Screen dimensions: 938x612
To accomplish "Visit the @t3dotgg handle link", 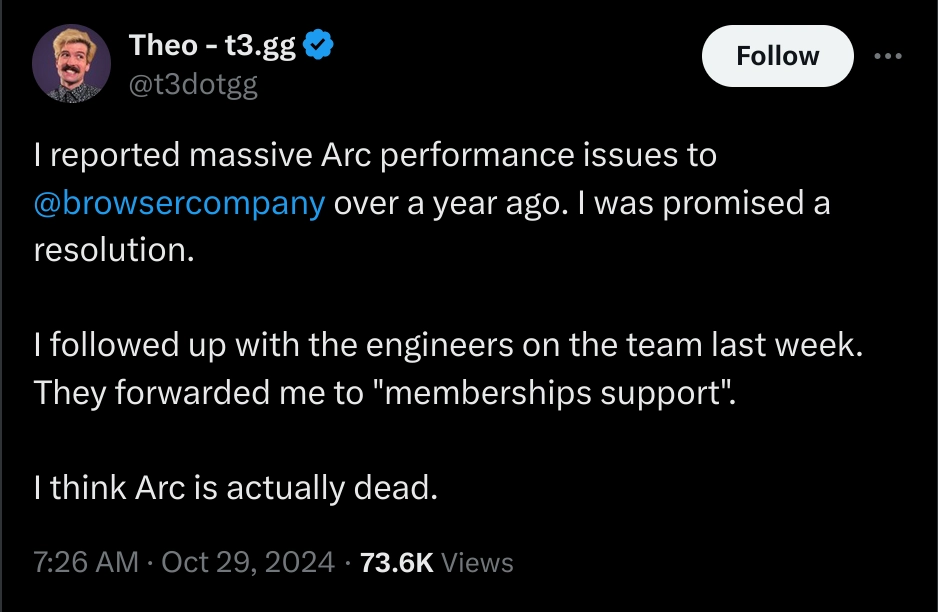I will pos(193,85).
